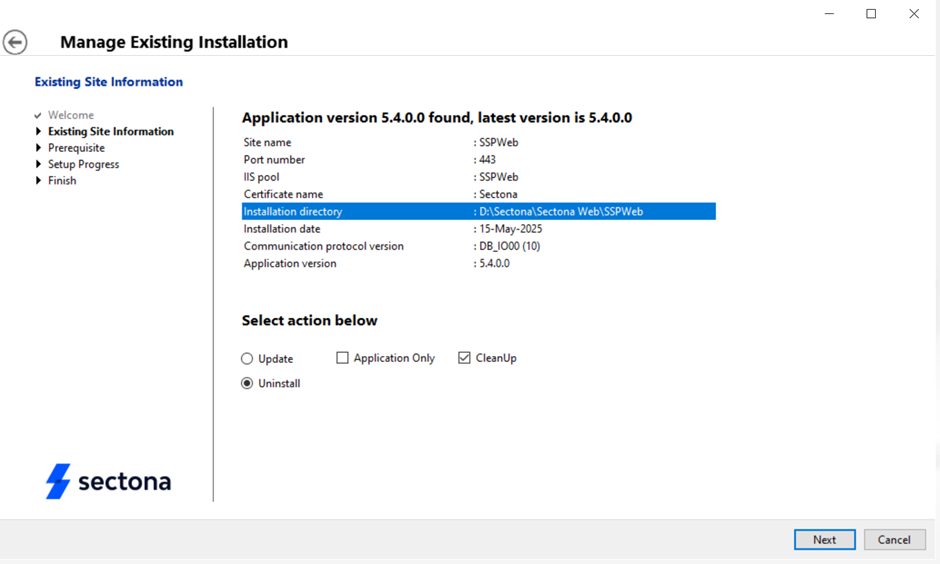Go to the Prerequisite step label
The height and width of the screenshot is (564, 940).
(76, 148)
